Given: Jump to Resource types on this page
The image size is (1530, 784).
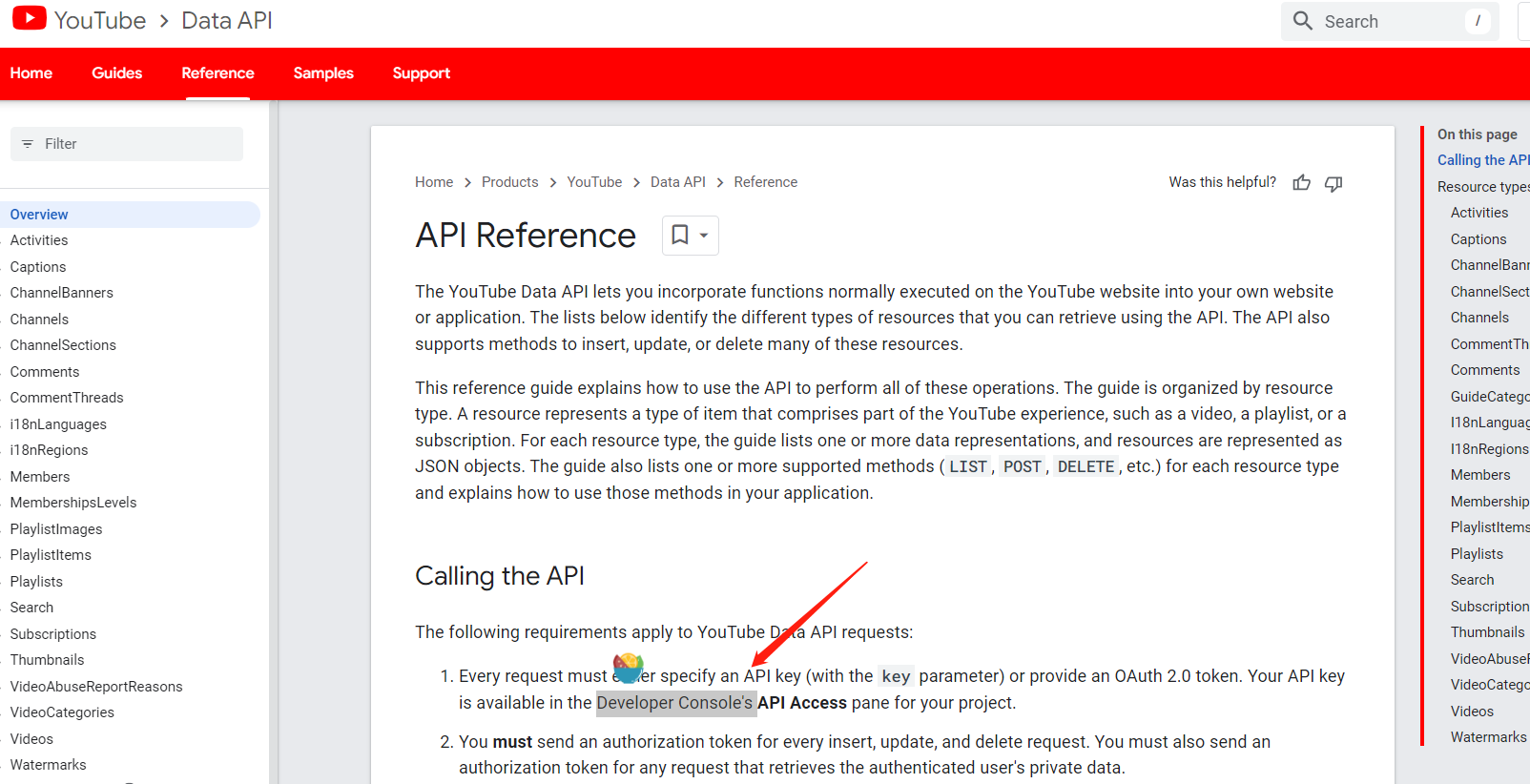Looking at the screenshot, I should click(1483, 187).
